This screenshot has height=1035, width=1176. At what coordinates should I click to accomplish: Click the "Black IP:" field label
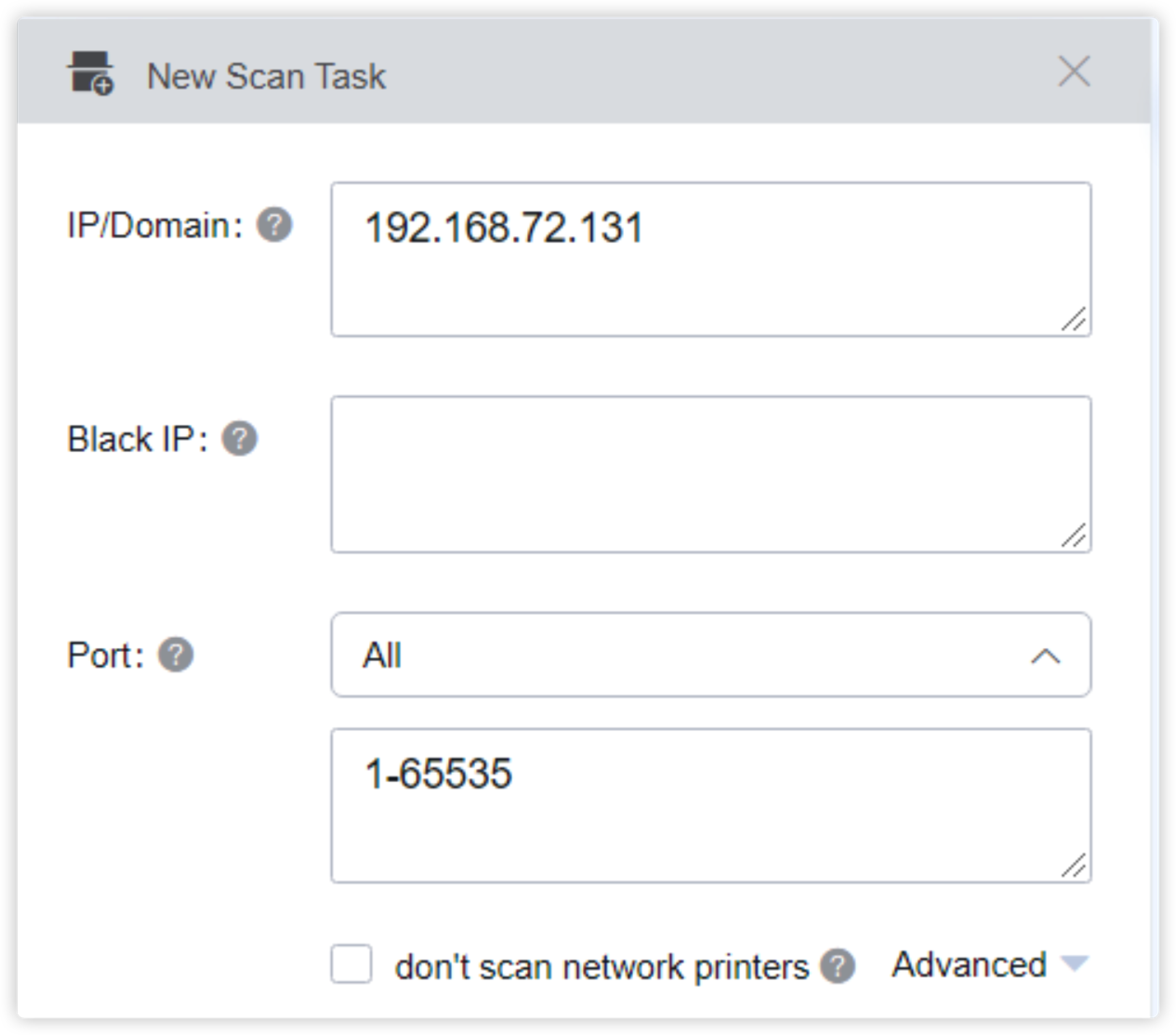tap(138, 439)
